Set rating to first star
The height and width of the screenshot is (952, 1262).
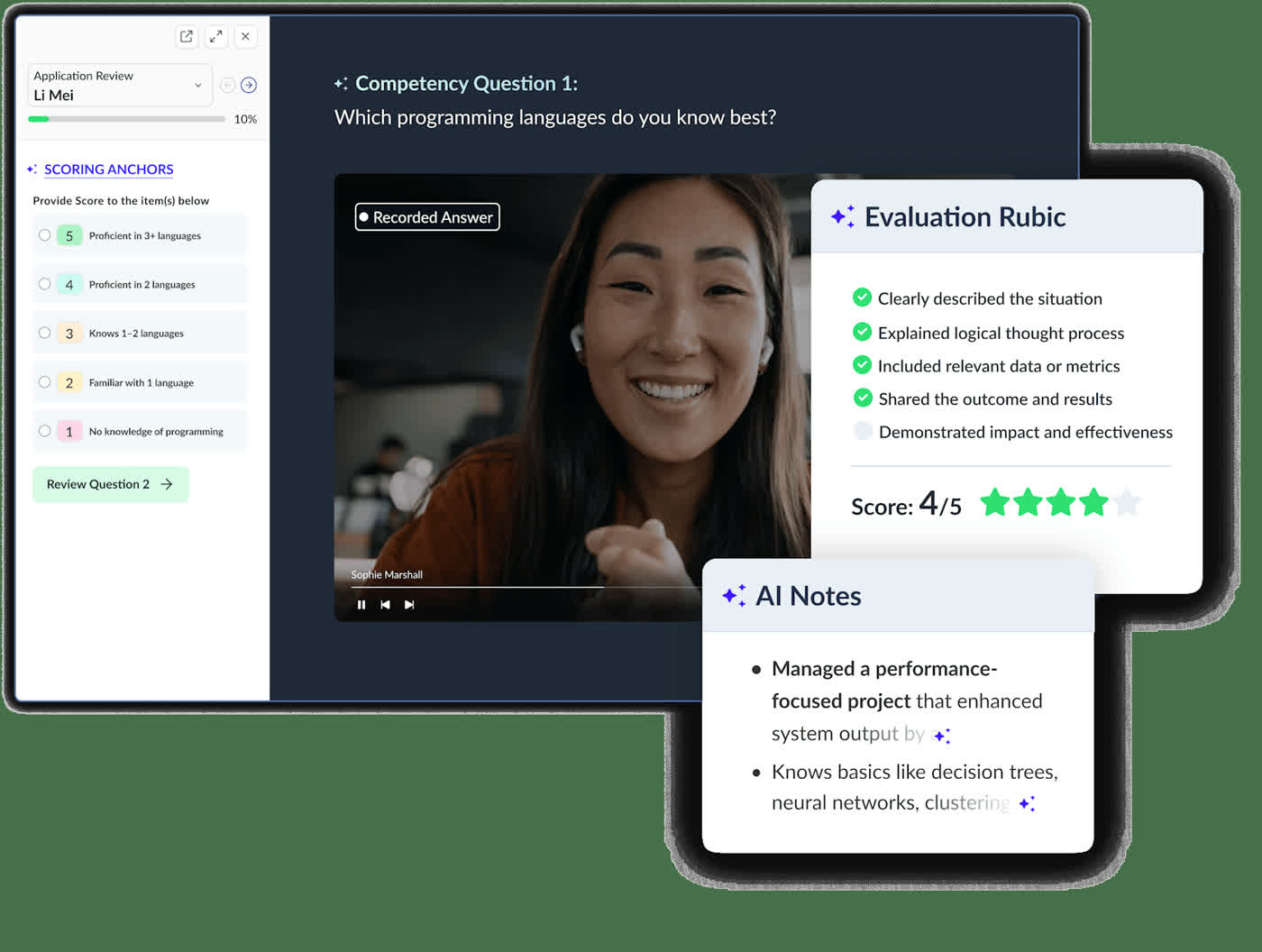[995, 502]
